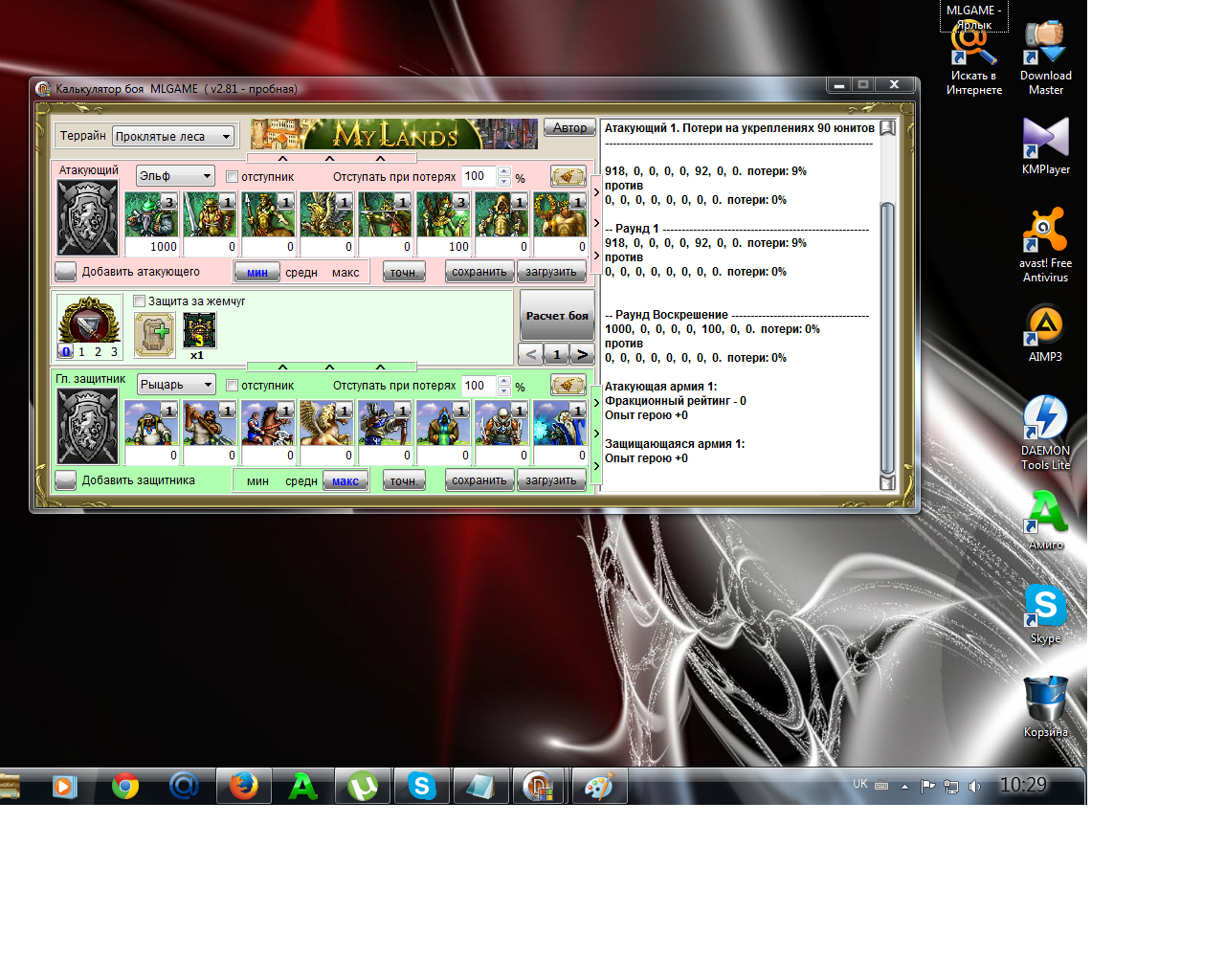Click the attacker's green druid unit icon above 100

pyautogui.click(x=443, y=214)
